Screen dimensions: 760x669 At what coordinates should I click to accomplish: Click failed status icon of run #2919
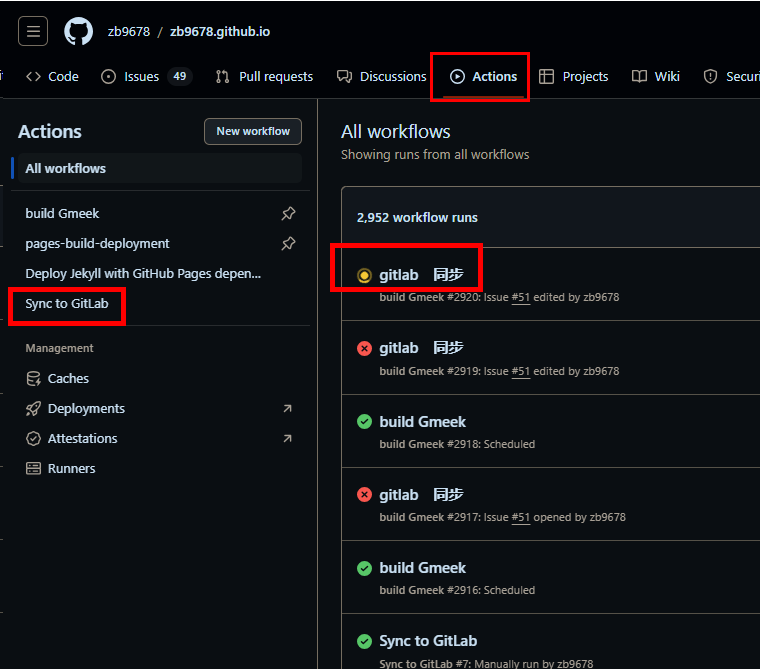coord(364,349)
